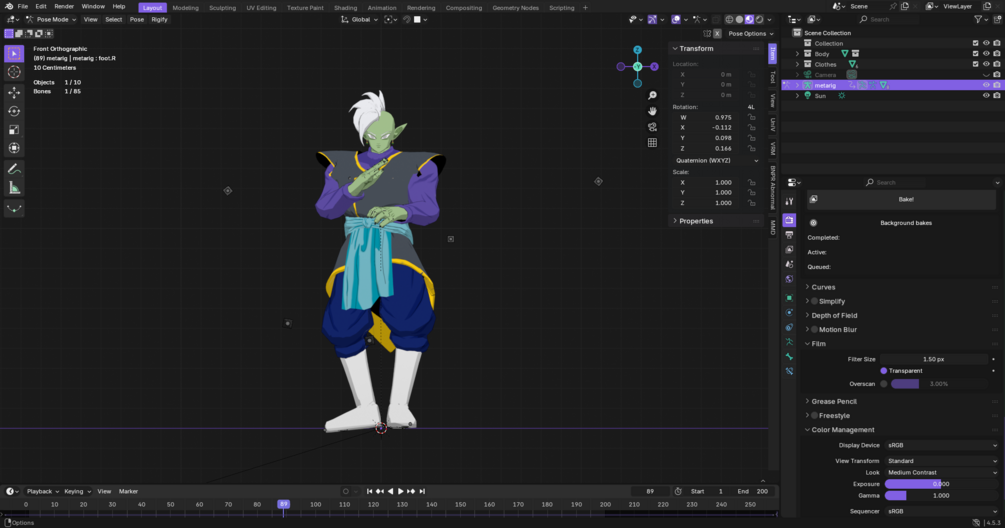
Task: Open the Global transform orientation dropdown
Action: (360, 19)
